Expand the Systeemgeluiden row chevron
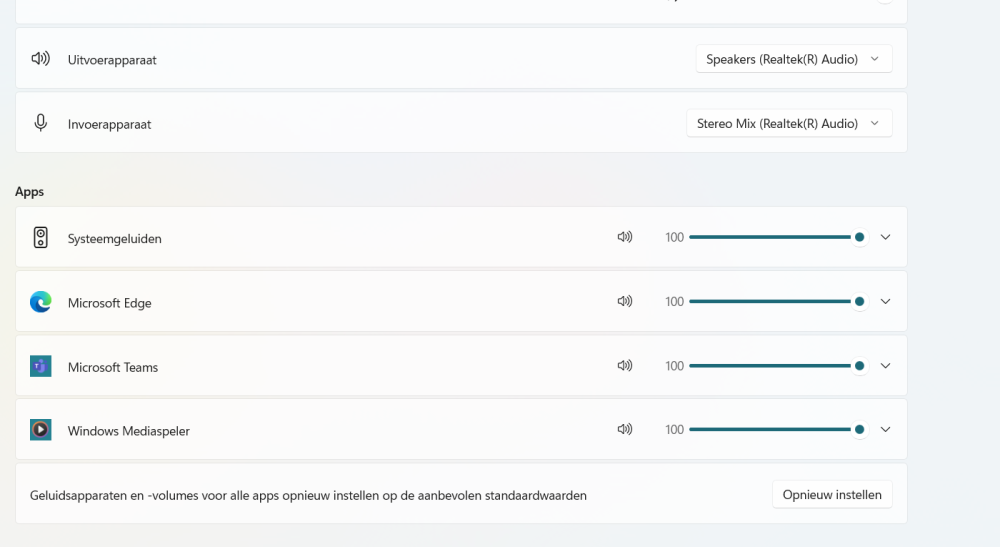Viewport: 1000px width, 547px height. 885,237
